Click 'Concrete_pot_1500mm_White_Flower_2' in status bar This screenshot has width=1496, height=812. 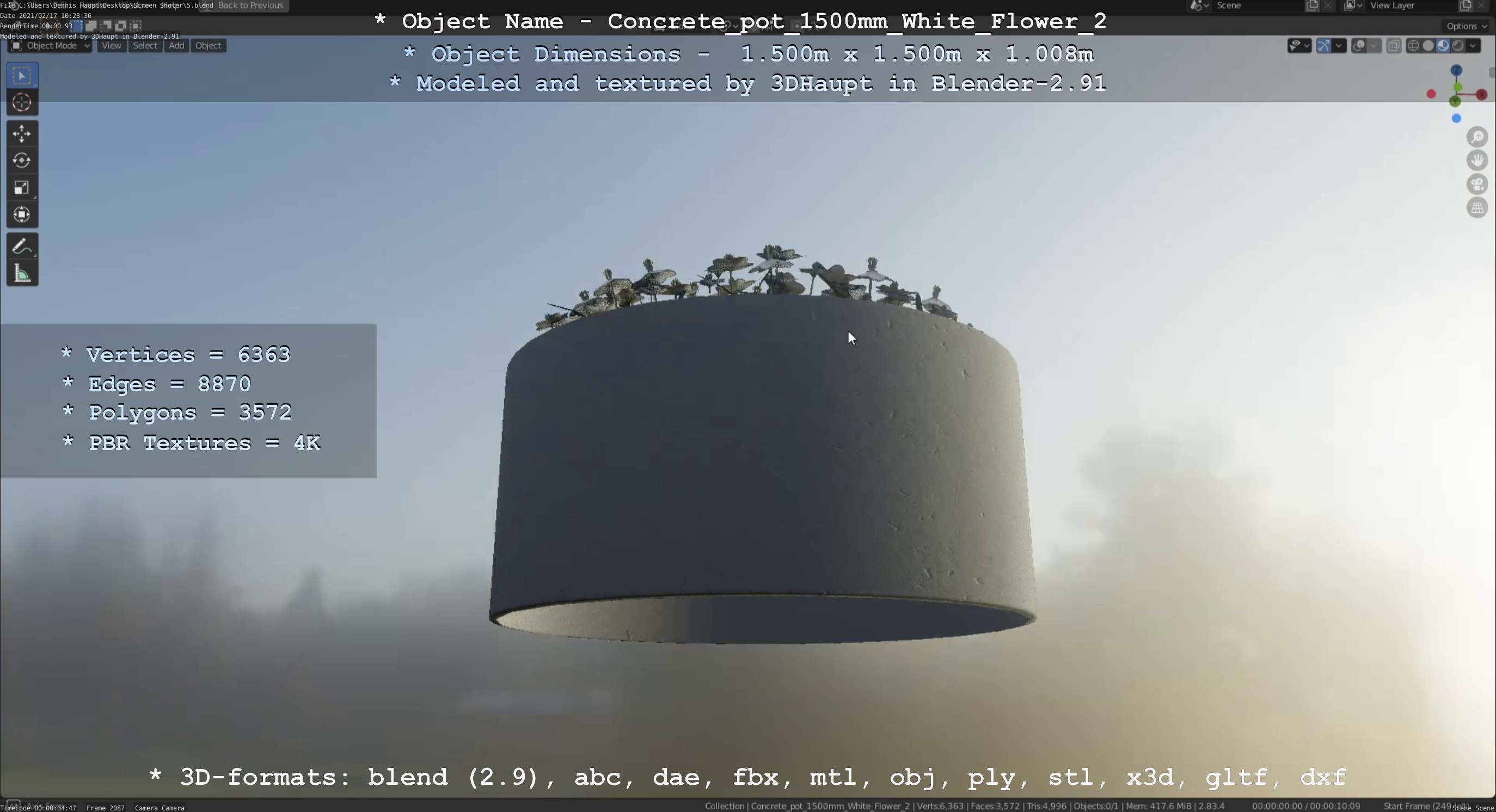pos(830,806)
